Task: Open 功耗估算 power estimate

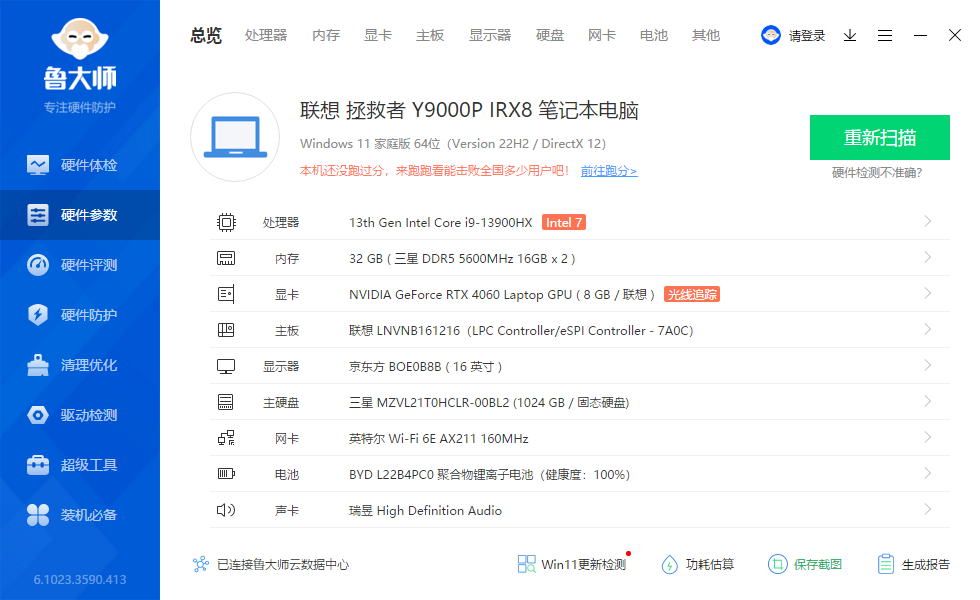Action: coord(698,564)
